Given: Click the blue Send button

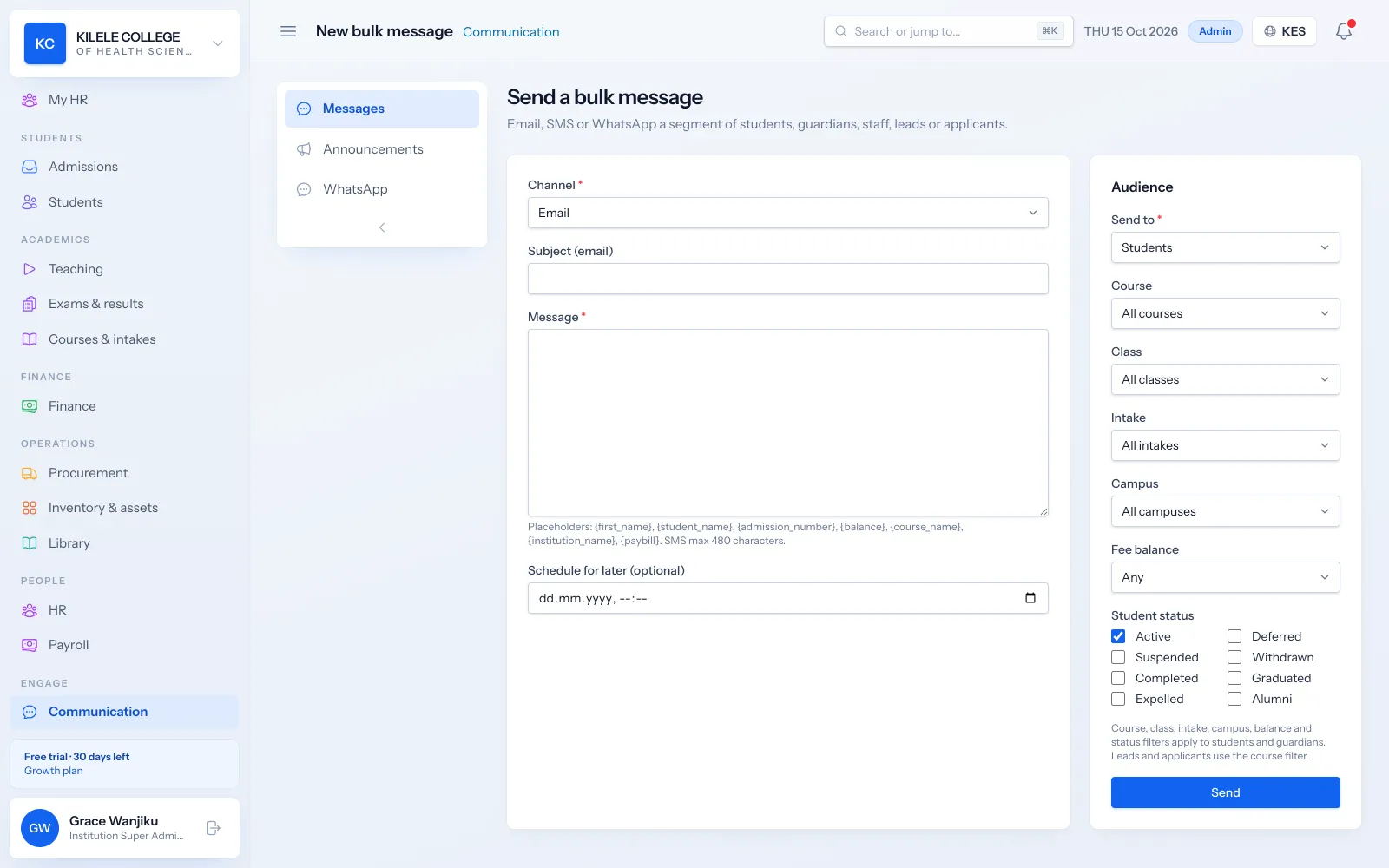Looking at the screenshot, I should (x=1226, y=792).
